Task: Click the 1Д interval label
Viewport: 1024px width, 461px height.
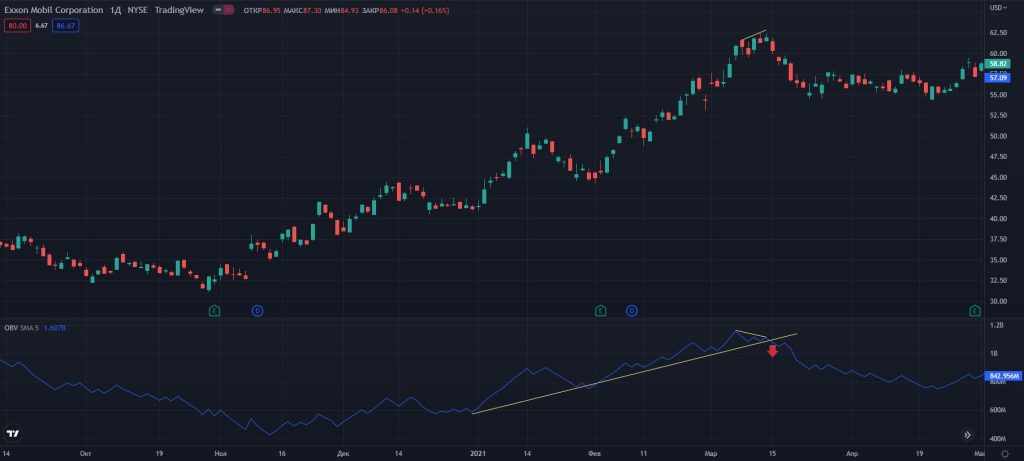Action: tap(116, 10)
